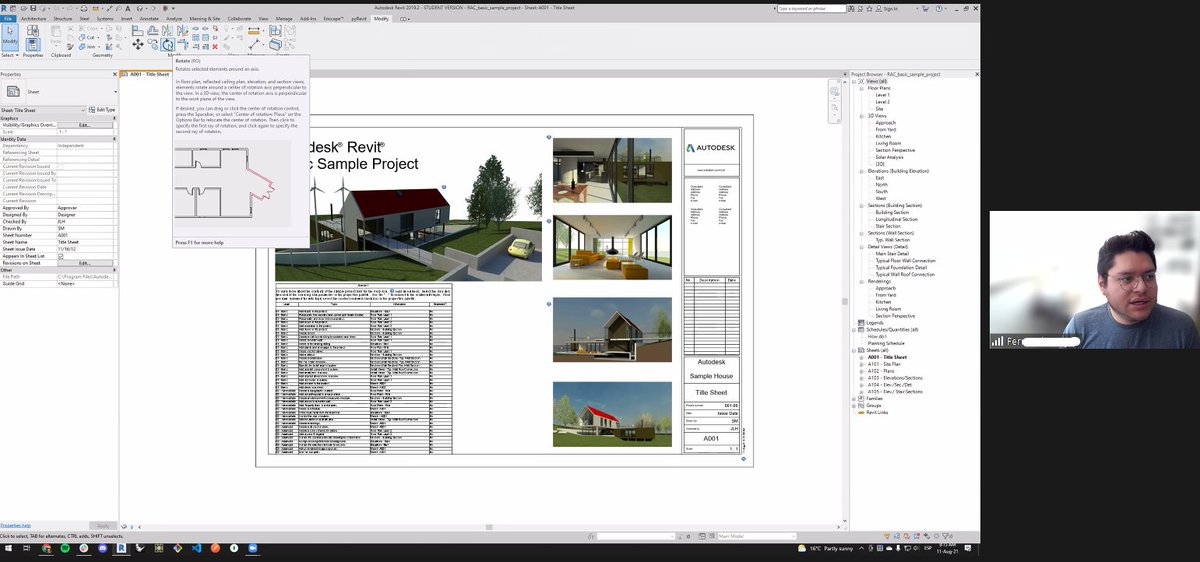Viewport: 1200px width, 562px height.
Task: Toggle Appears In Sheet List checkbox
Action: [x=61, y=256]
